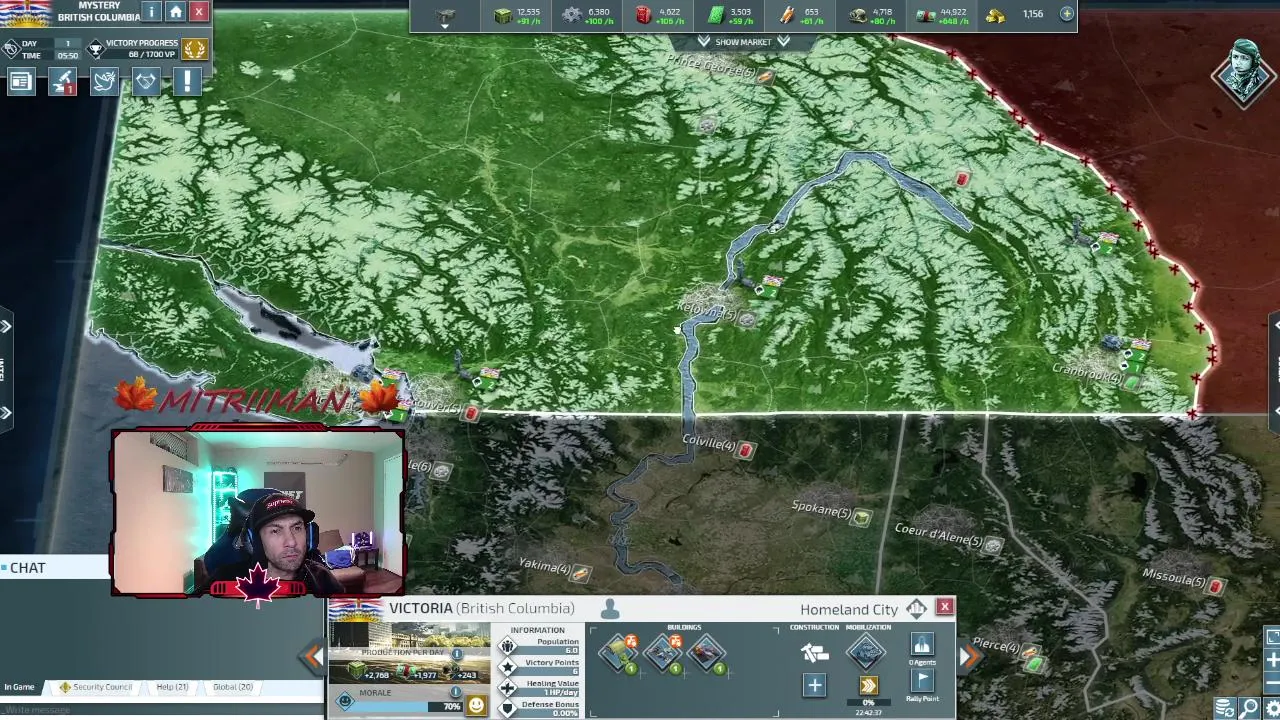Focus the chat message input field
The width and height of the screenshot is (1280, 720).
[x=160, y=710]
